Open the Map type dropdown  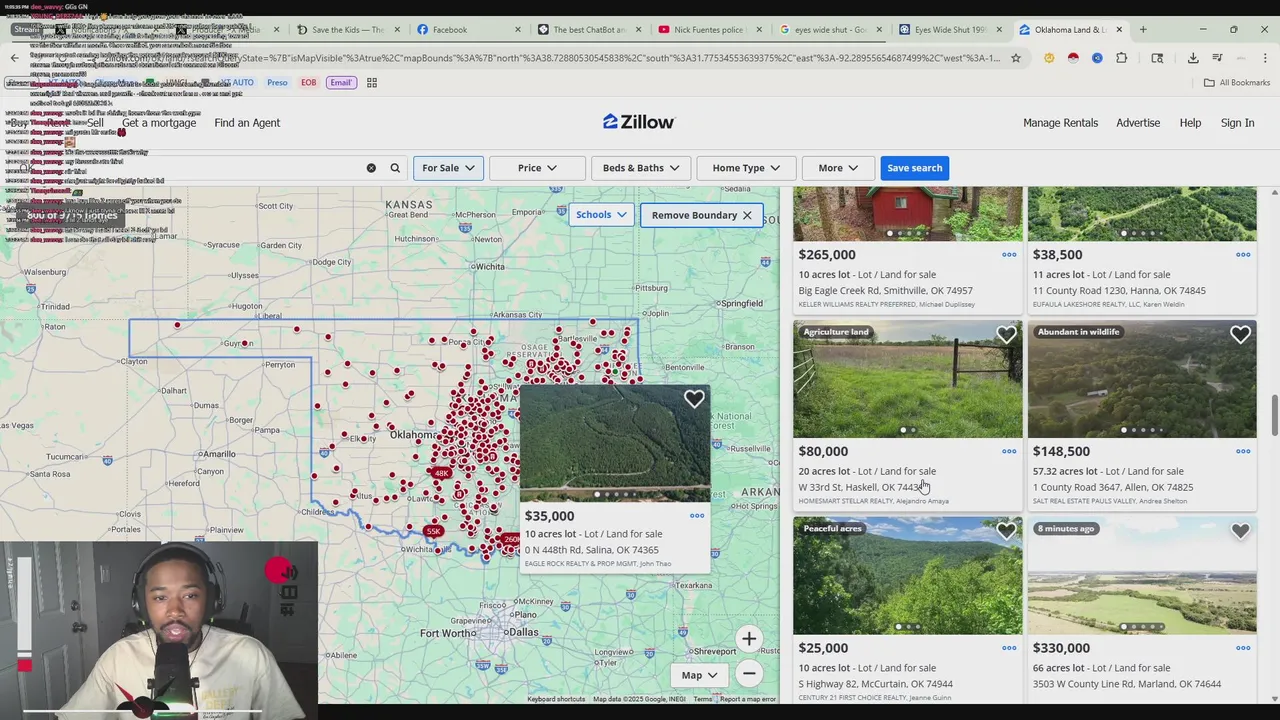[x=699, y=675]
